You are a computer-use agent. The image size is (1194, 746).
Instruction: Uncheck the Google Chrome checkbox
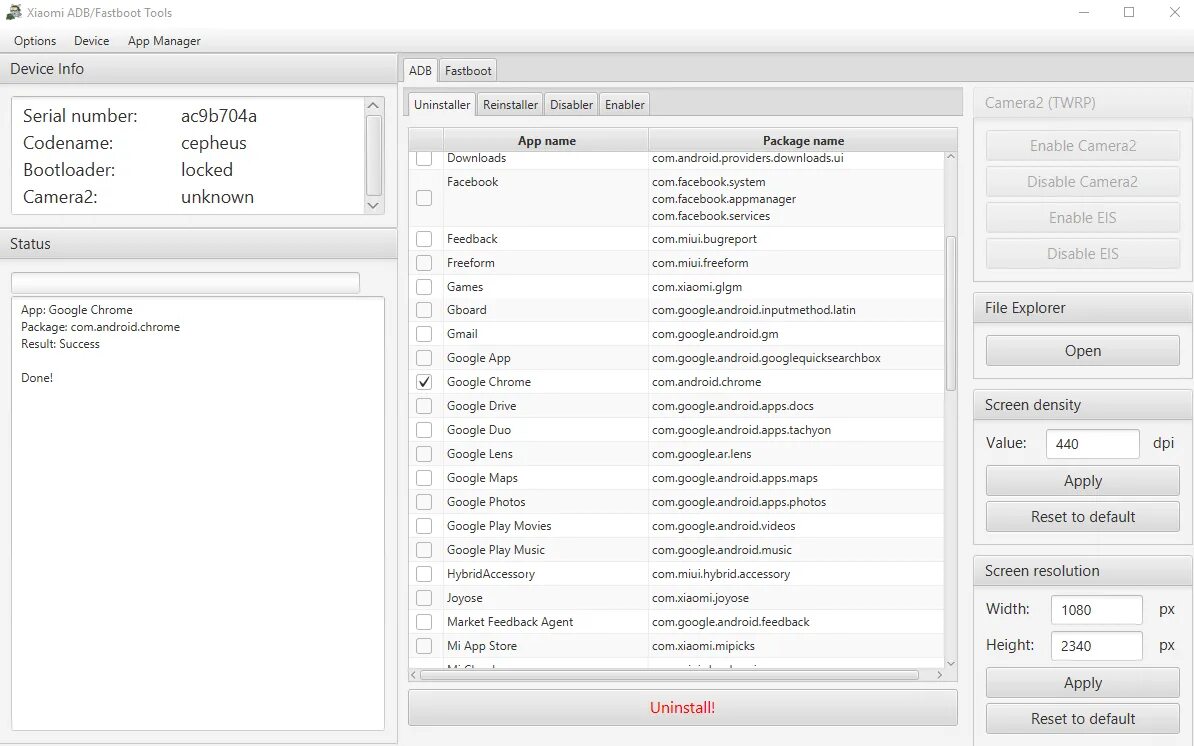424,382
